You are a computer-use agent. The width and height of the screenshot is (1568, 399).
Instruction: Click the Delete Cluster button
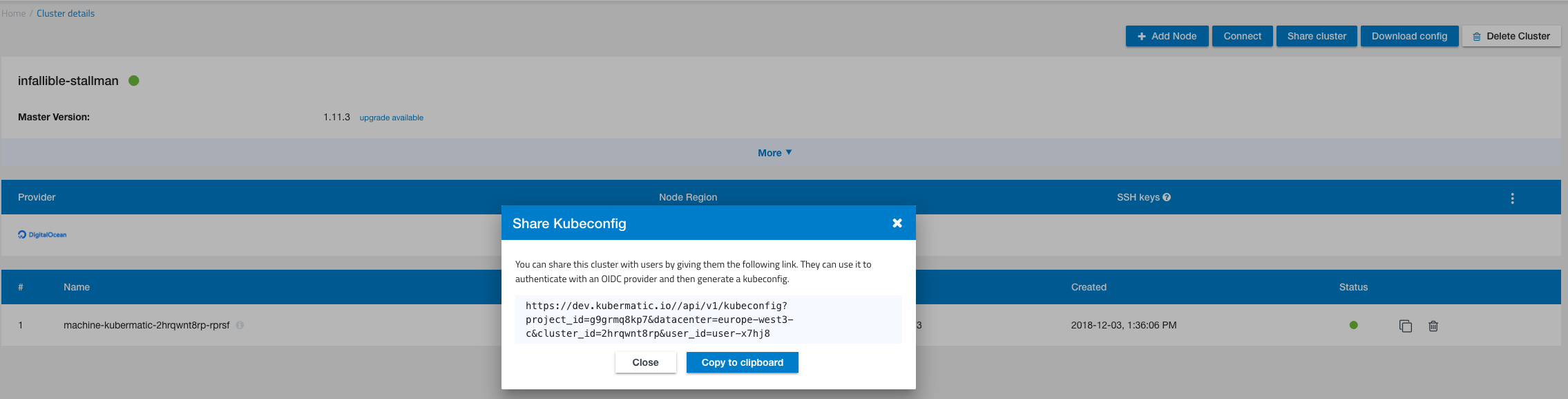pyautogui.click(x=1511, y=36)
